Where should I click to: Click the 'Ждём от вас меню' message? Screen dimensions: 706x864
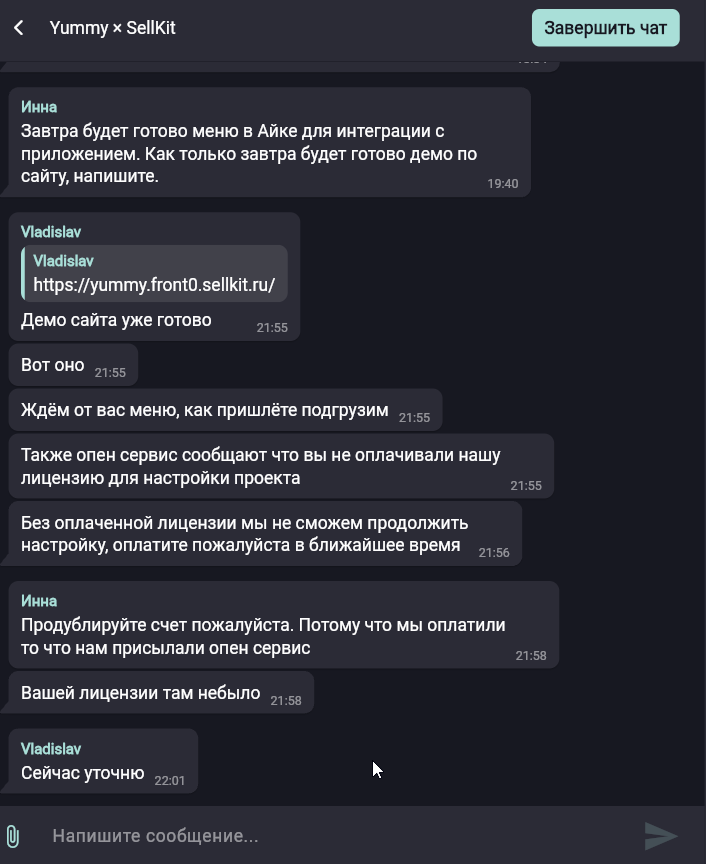tap(204, 410)
